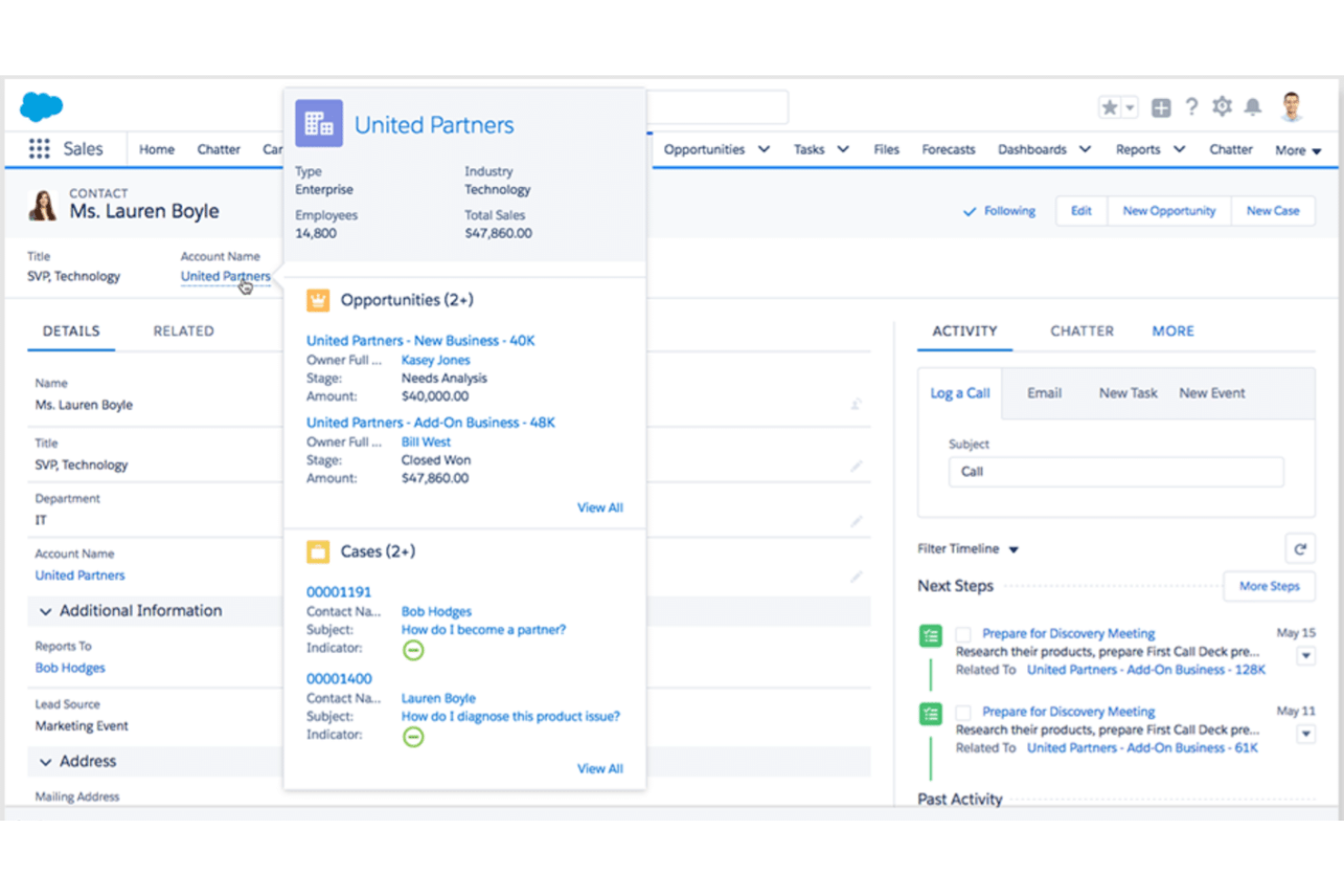
Task: Click the New Opportunity button
Action: point(1169,210)
